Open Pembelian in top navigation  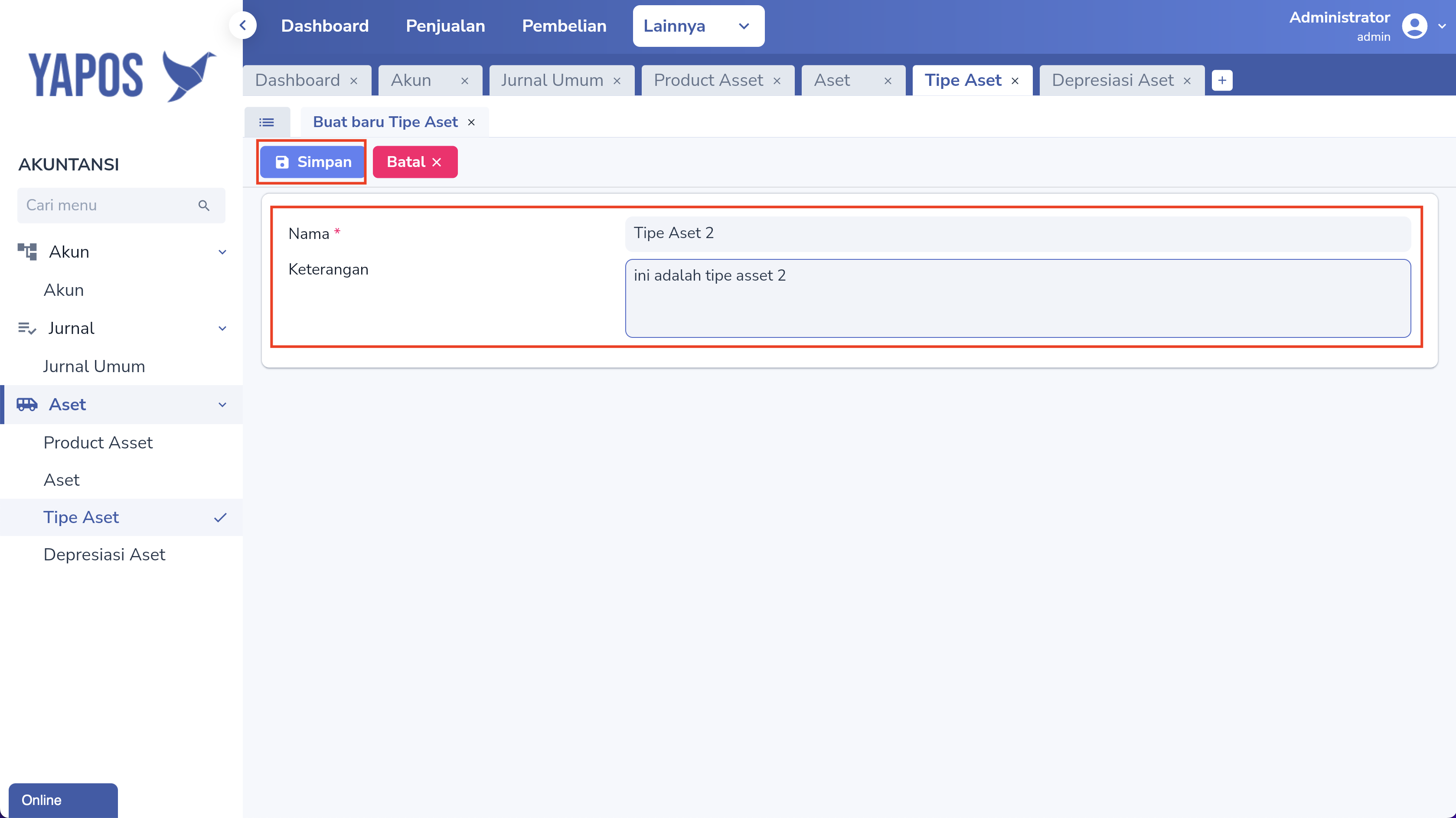564,26
